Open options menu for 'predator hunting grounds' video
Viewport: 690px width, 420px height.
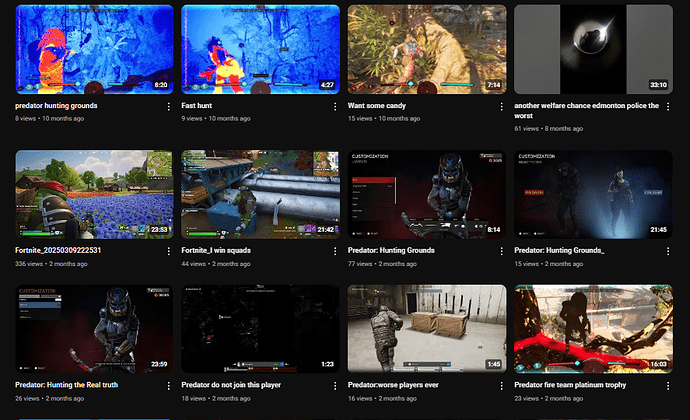169,107
